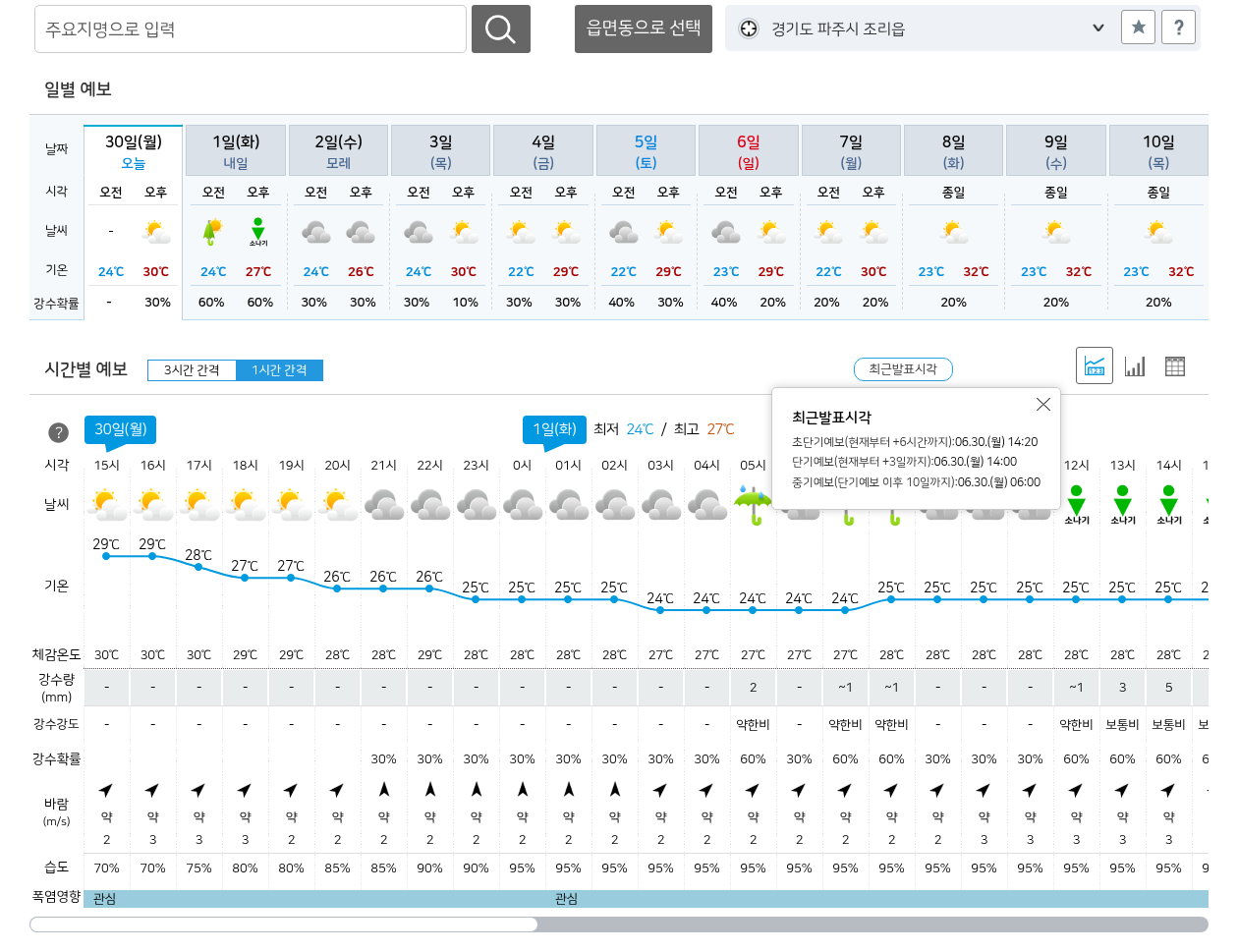
Task: Close the 최근발표시각 popup
Action: (1043, 405)
